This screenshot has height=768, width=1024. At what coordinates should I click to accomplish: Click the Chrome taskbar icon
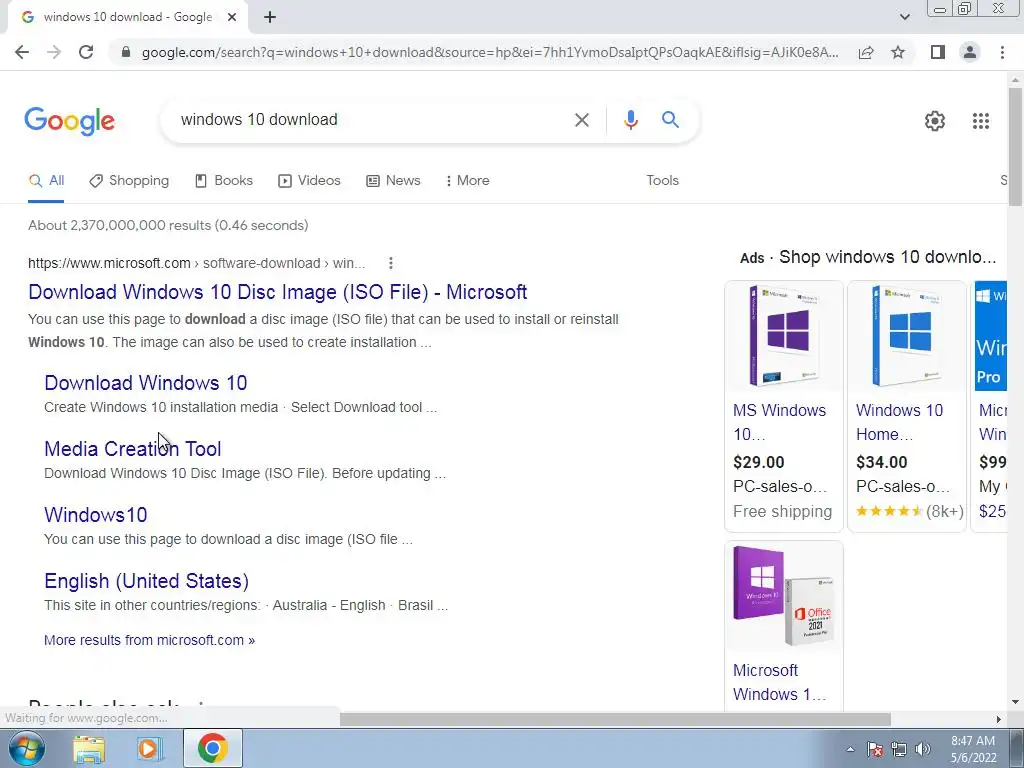pos(212,748)
